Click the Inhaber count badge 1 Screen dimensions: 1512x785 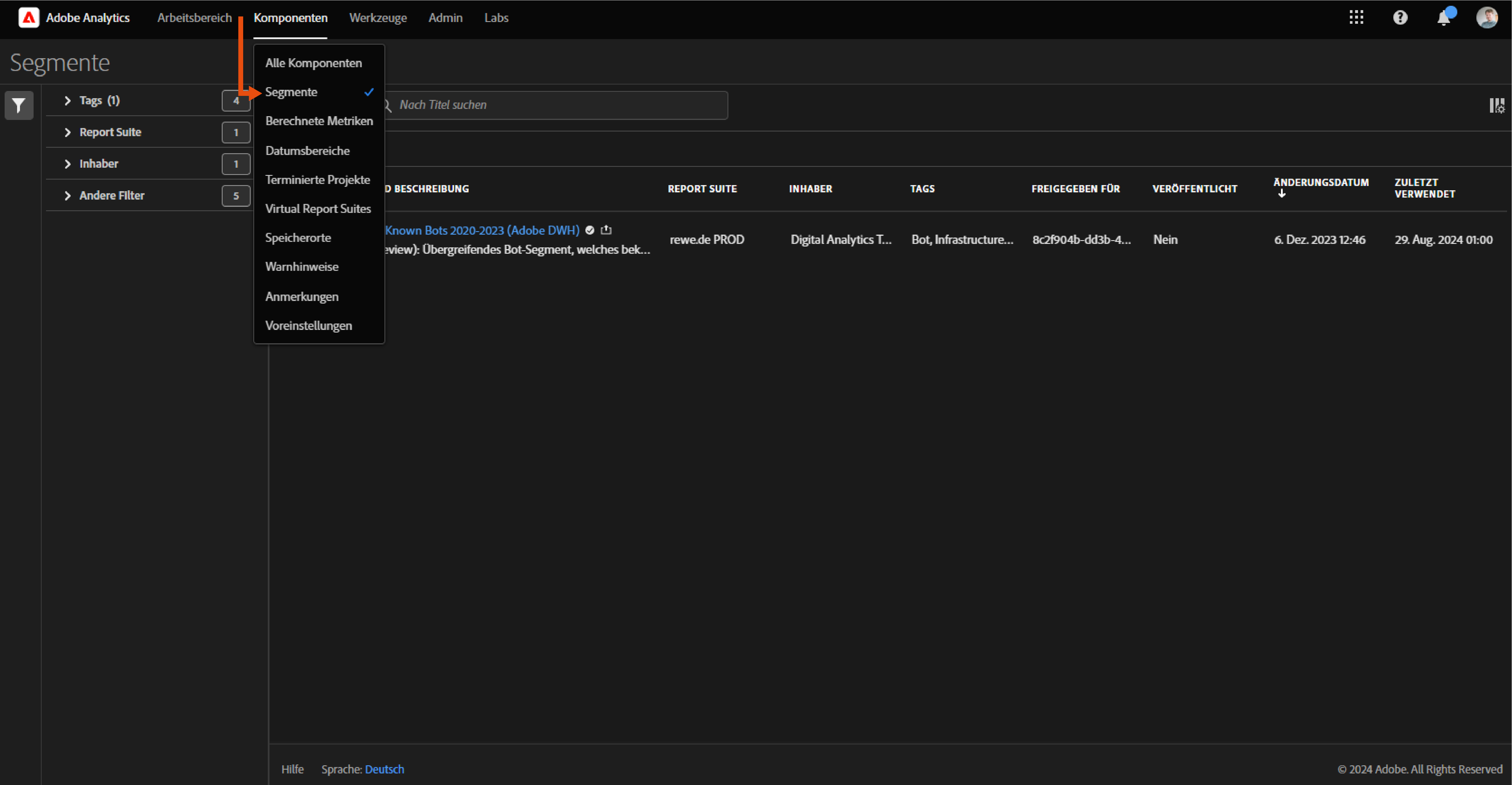point(236,164)
